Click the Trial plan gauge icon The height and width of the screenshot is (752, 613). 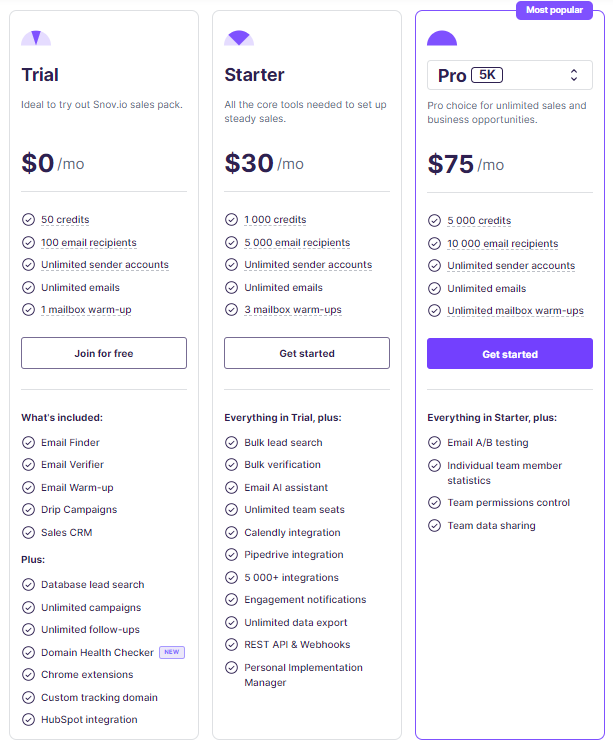click(36, 38)
